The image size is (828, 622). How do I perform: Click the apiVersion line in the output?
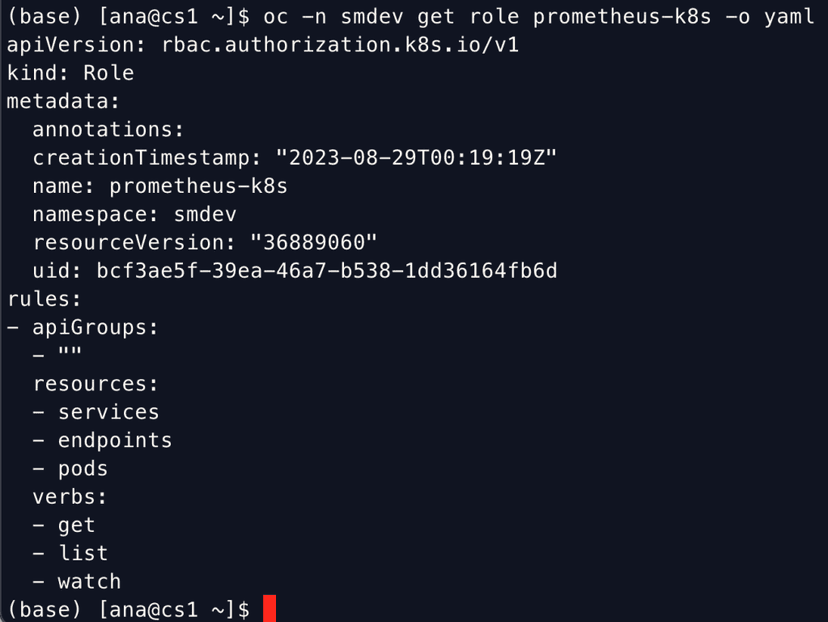(263, 45)
